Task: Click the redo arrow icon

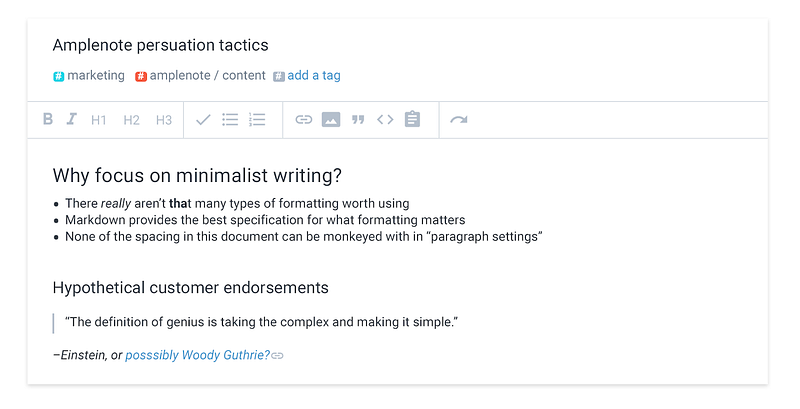Action: point(458,120)
